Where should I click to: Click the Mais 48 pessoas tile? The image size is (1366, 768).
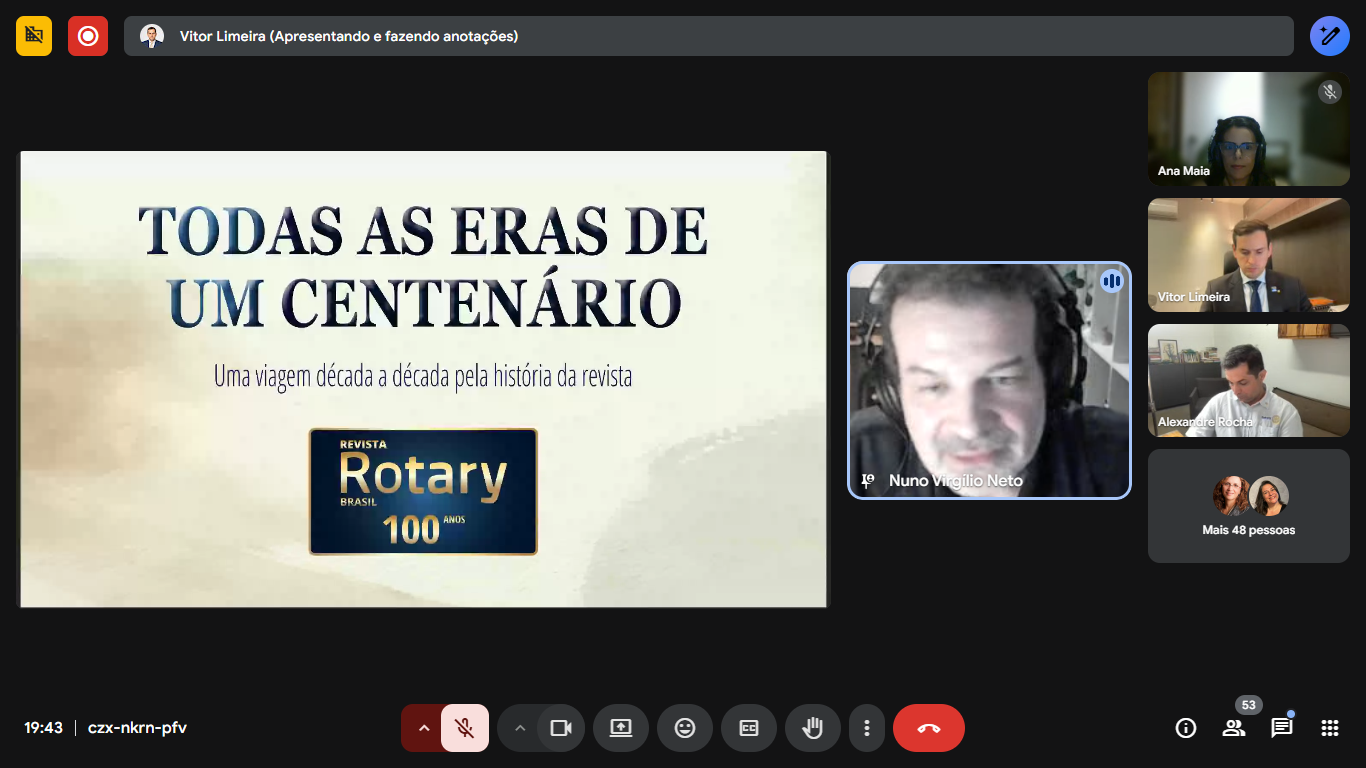pyautogui.click(x=1248, y=506)
